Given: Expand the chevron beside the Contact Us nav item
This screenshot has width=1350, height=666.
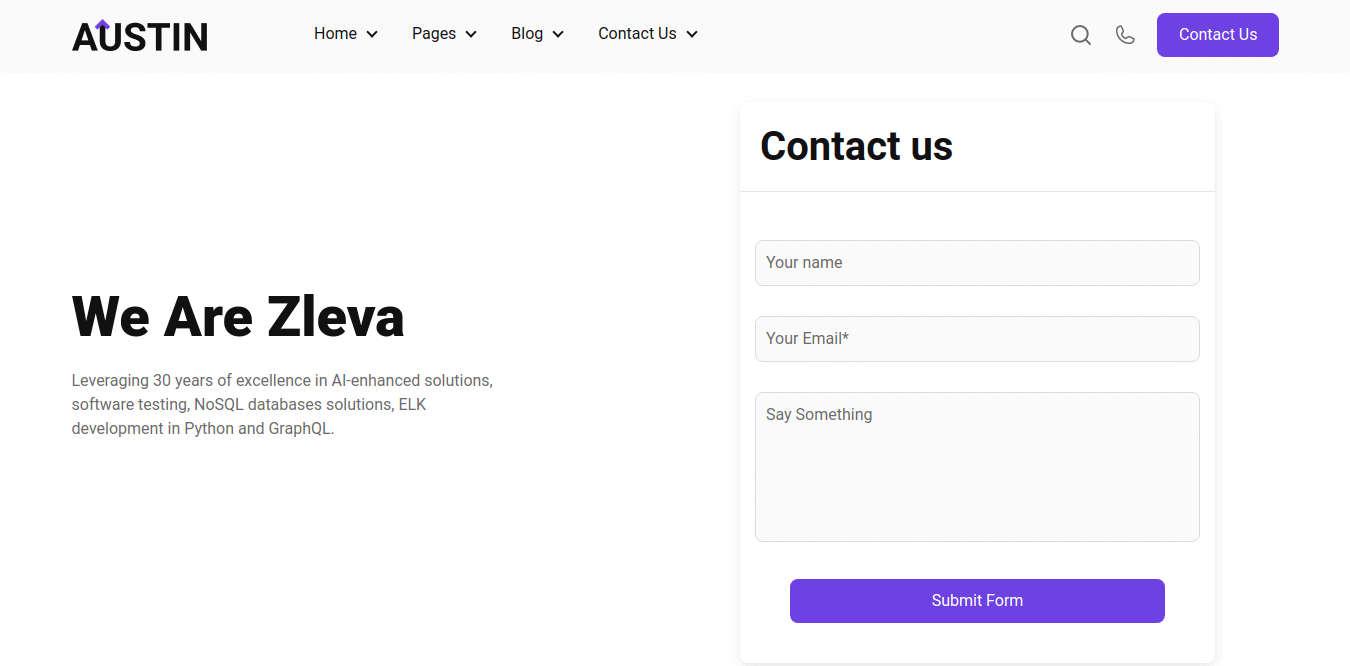Looking at the screenshot, I should 692,34.
